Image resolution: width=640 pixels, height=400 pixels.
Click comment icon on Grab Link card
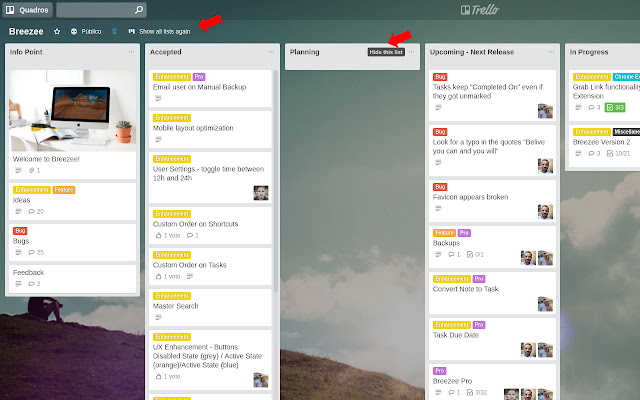pyautogui.click(x=591, y=107)
